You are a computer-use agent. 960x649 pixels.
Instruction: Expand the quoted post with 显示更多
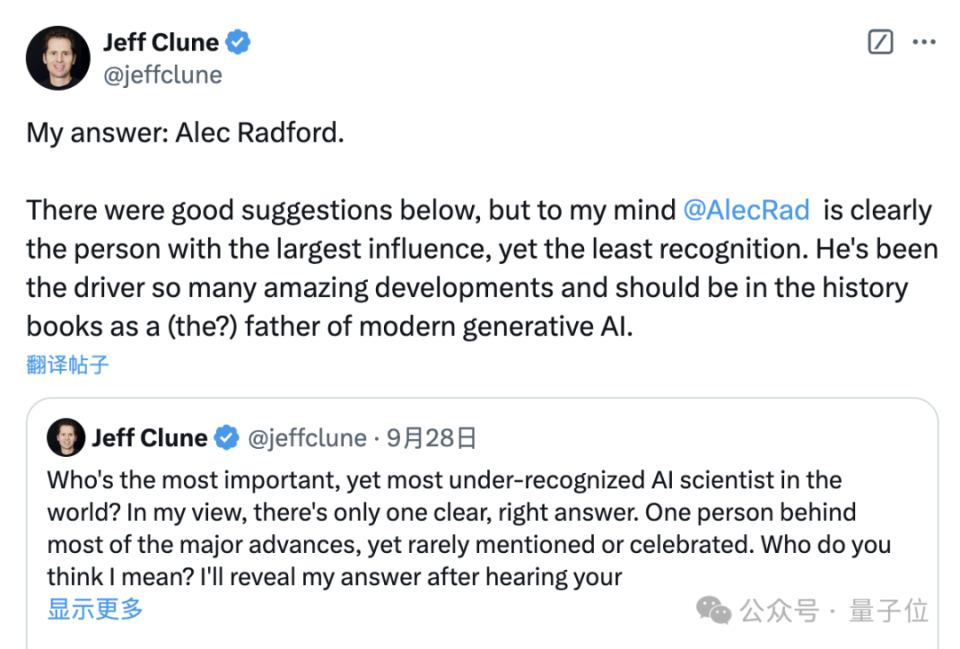pos(93,610)
